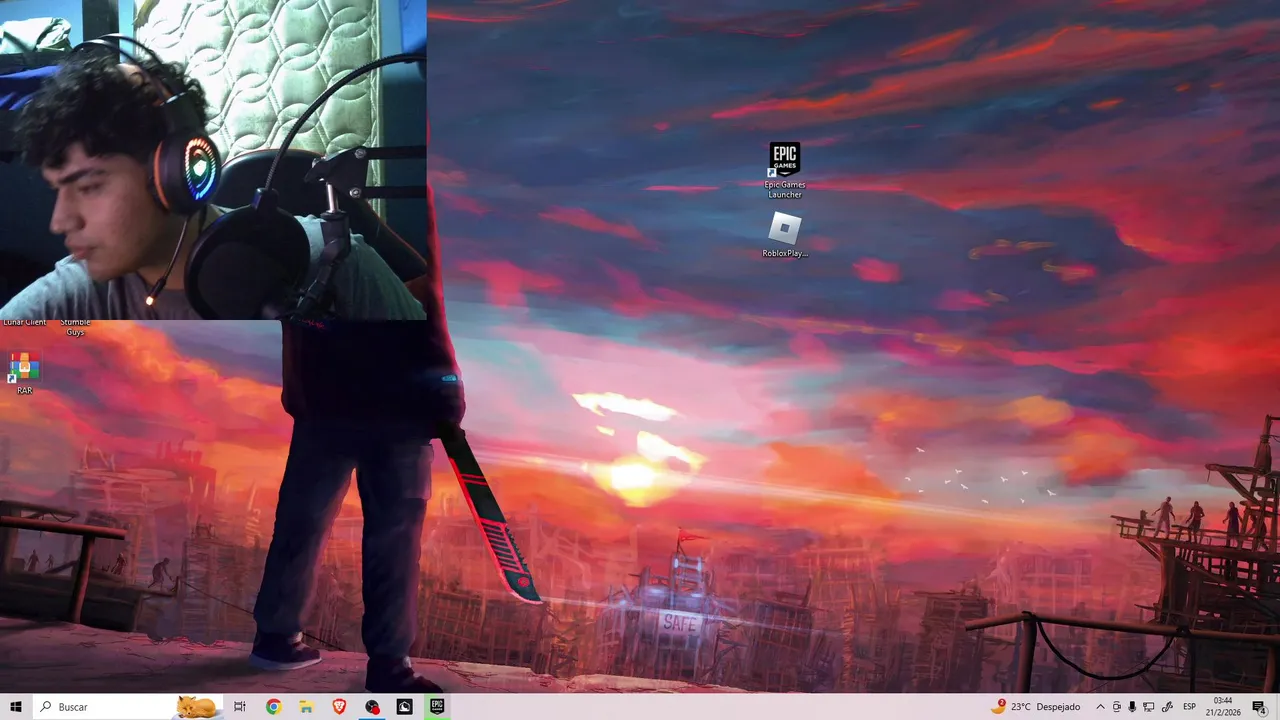
Task: Click the microphone icon in the system tray
Action: [x=1132, y=707]
